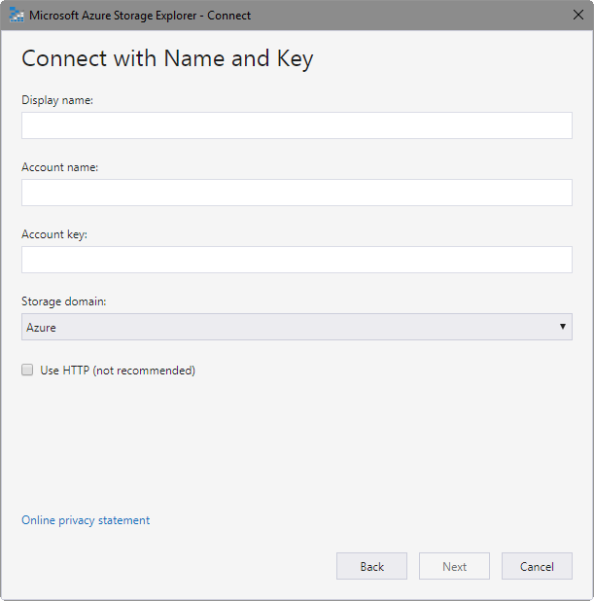594x601 pixels.
Task: Click the title bar text 'Microsoft Azure Storage Explorer'
Action: (113, 15)
